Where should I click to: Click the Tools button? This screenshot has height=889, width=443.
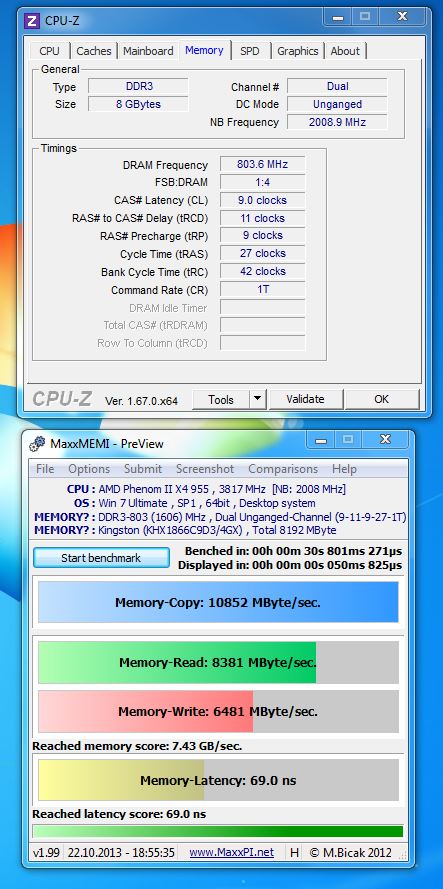pos(221,399)
